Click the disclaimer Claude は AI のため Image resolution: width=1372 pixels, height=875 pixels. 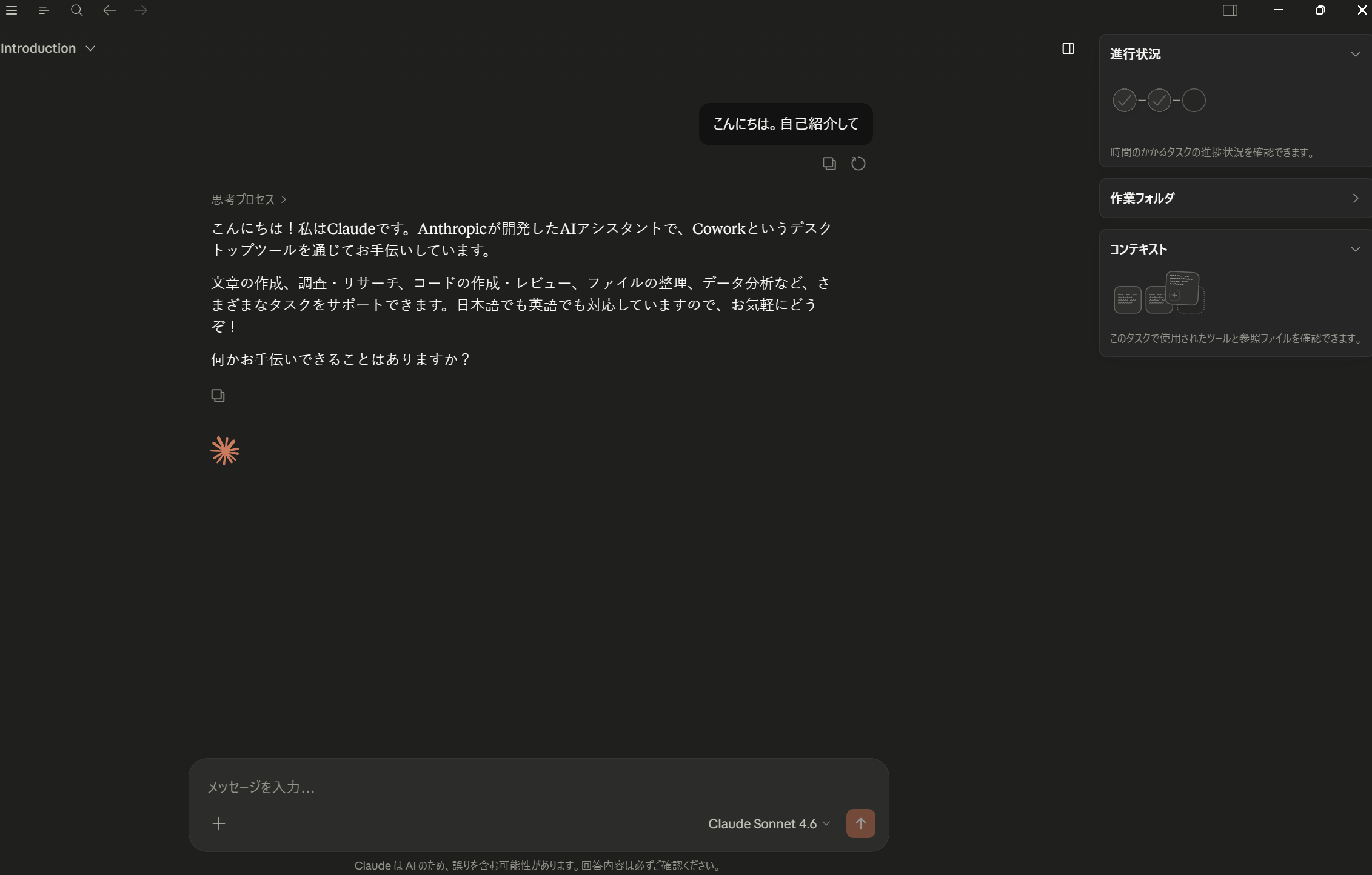[x=538, y=865]
